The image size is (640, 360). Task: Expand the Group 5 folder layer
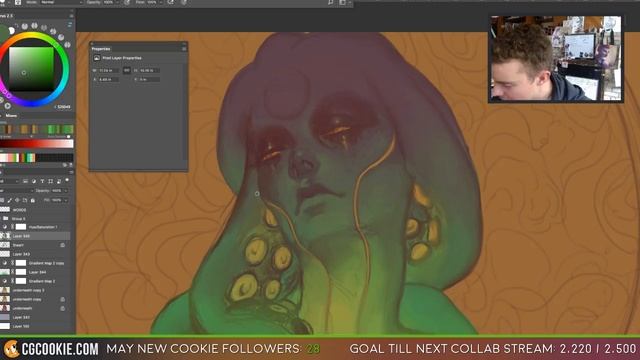(5, 219)
